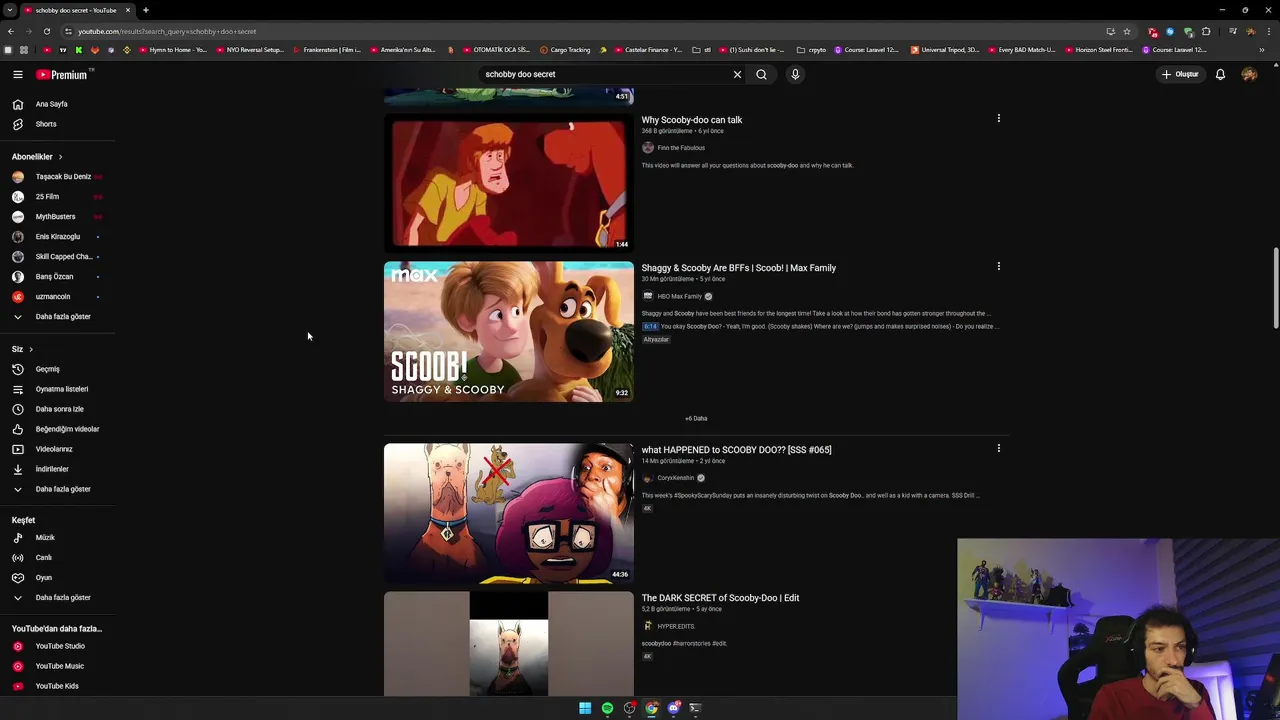
Task: Clear the search query with the X
Action: pos(737,74)
